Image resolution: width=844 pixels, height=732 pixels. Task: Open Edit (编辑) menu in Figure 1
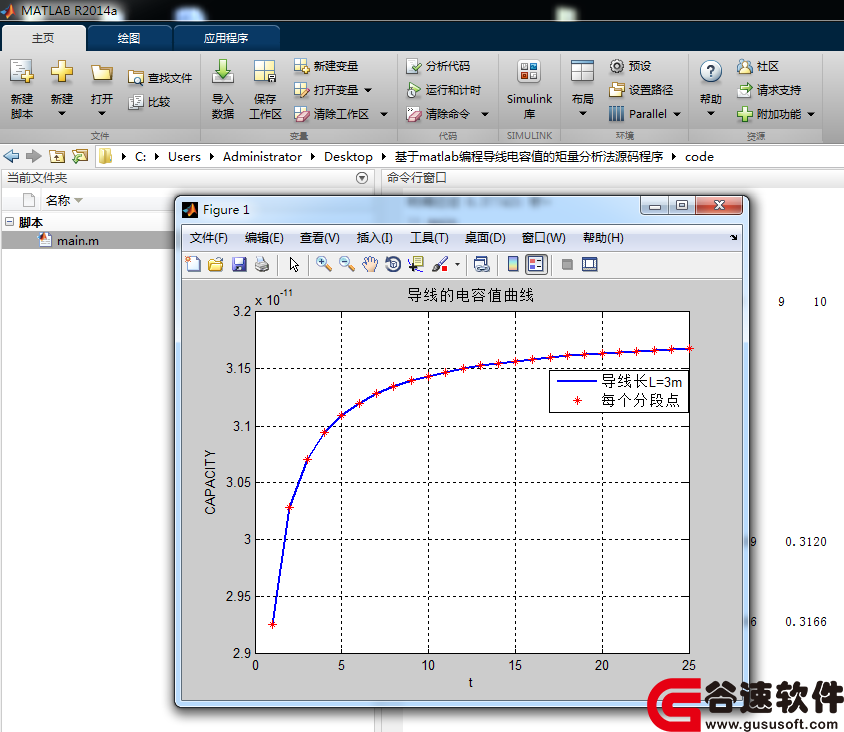[x=264, y=238]
